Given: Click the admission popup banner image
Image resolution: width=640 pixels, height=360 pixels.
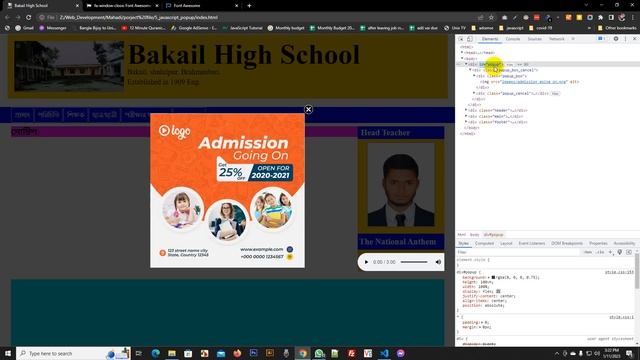Looking at the screenshot, I should pyautogui.click(x=227, y=191).
